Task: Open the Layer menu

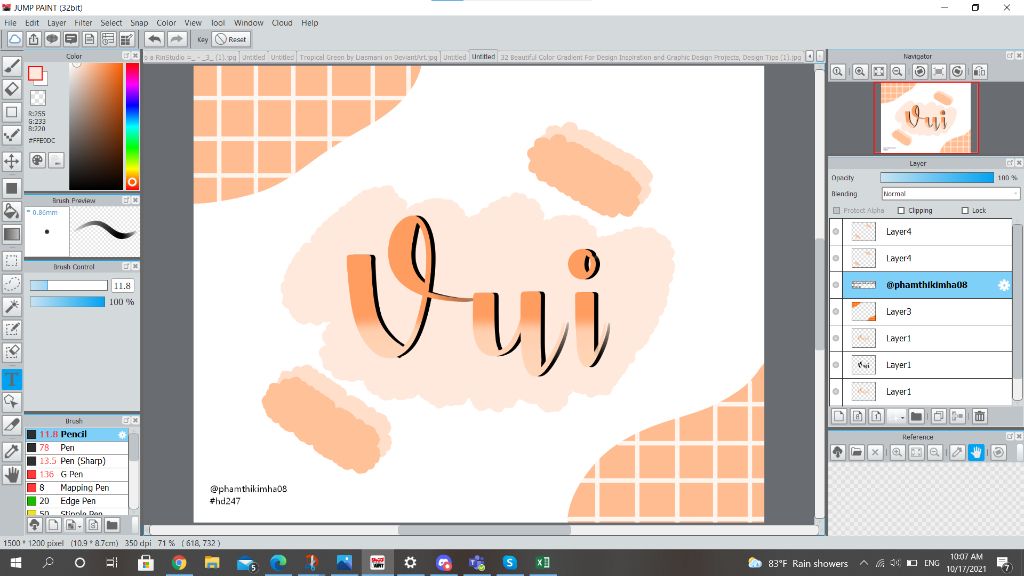Action: 56,23
